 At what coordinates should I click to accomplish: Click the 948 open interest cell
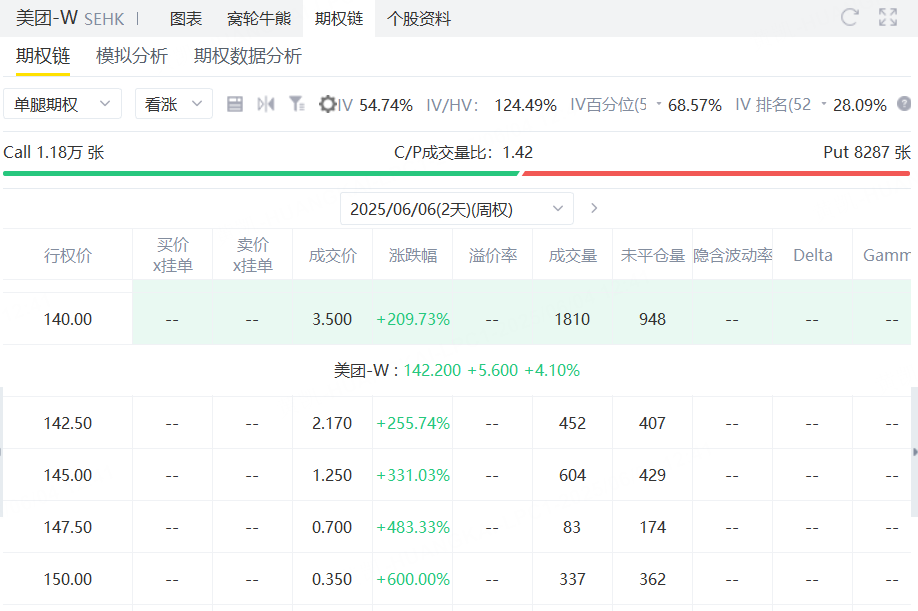click(652, 319)
